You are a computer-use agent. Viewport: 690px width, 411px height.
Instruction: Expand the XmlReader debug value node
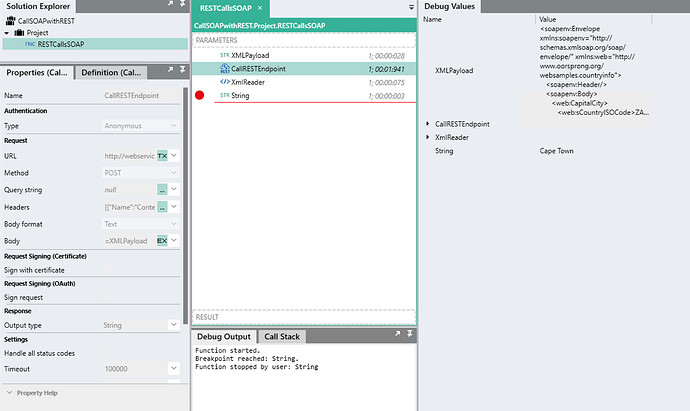(x=428, y=137)
